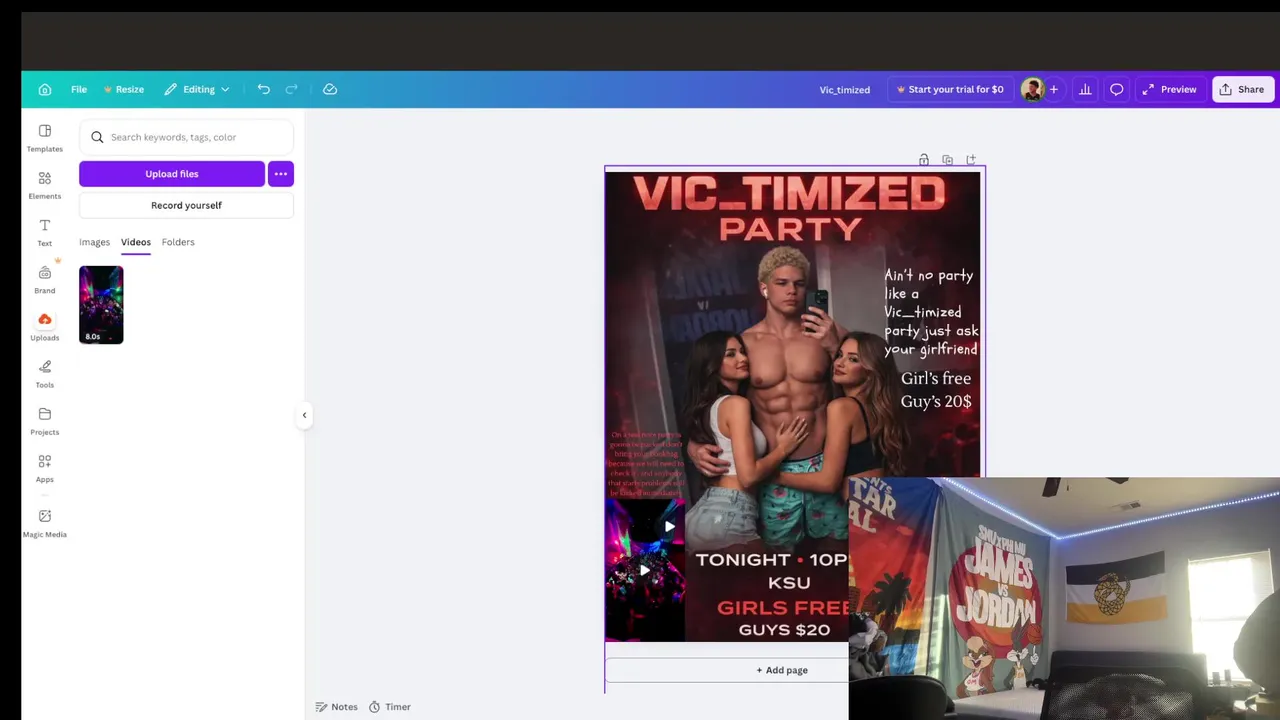Viewport: 1280px width, 720px height.
Task: Duplicate the page icon above canvas
Action: coord(947,160)
